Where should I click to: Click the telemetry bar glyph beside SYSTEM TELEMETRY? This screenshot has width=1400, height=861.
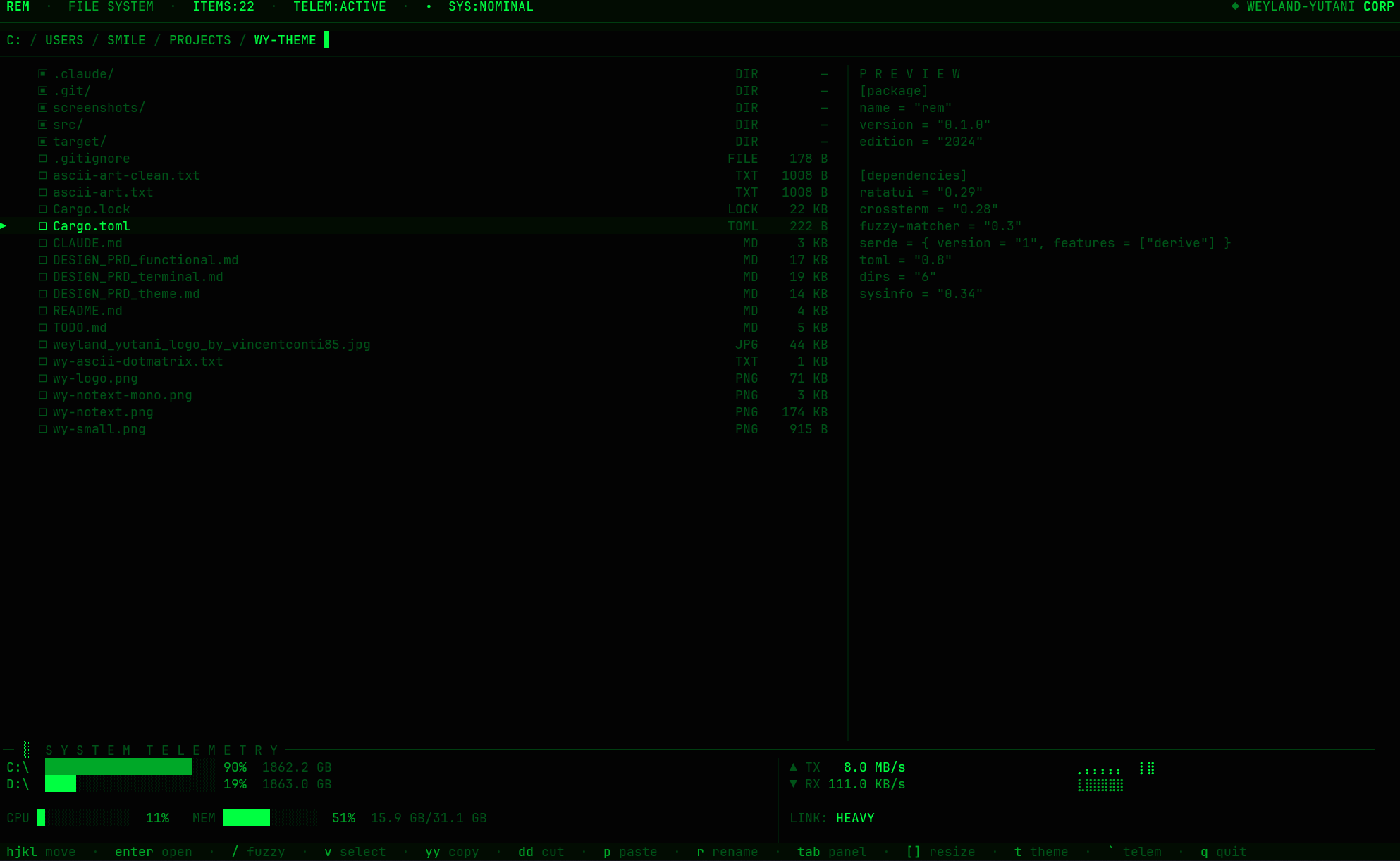(26, 750)
